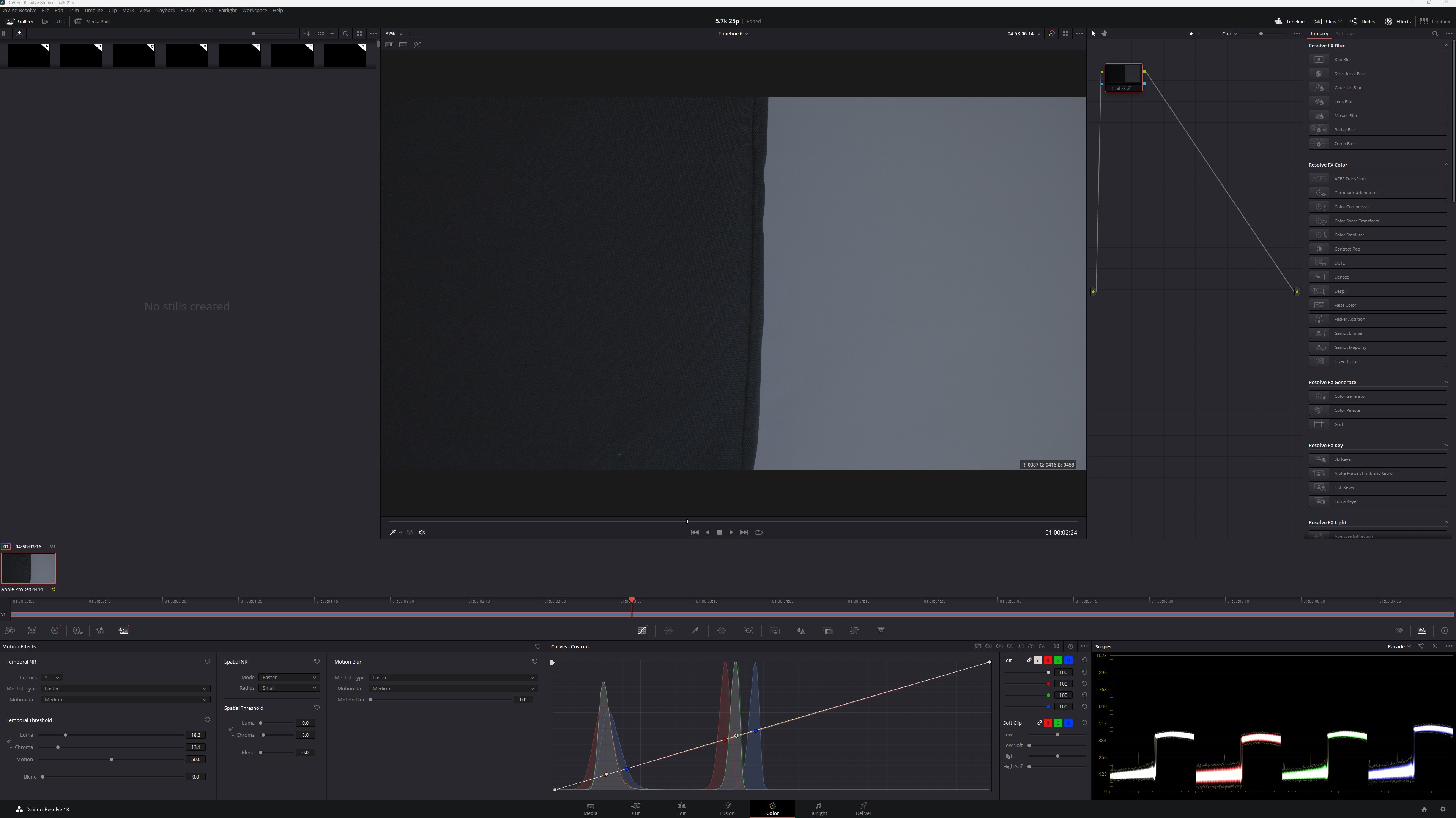Viewport: 1456px width, 818px height.
Task: Toggle the blue curve channel button
Action: [1068, 660]
